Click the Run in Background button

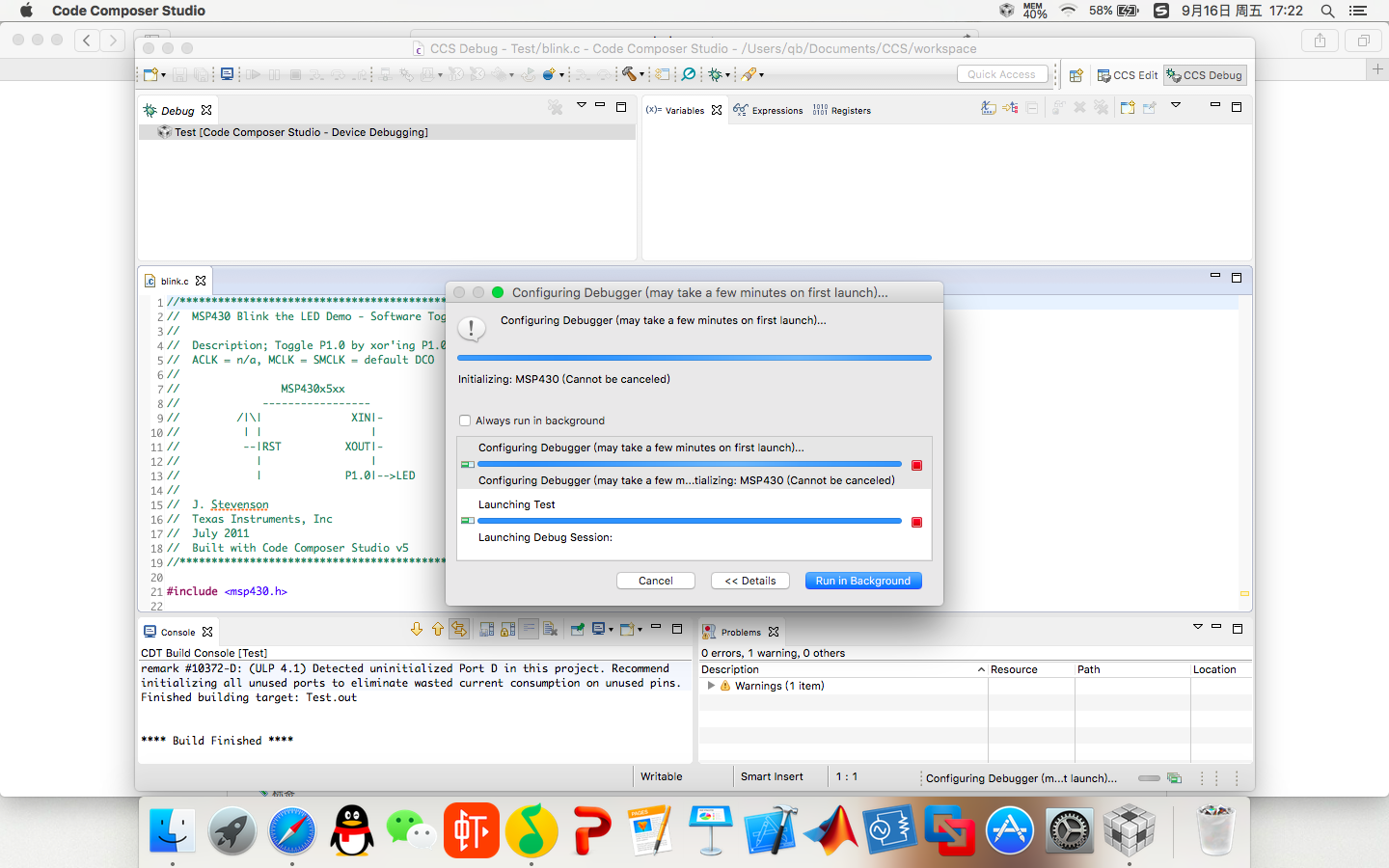[x=863, y=581]
